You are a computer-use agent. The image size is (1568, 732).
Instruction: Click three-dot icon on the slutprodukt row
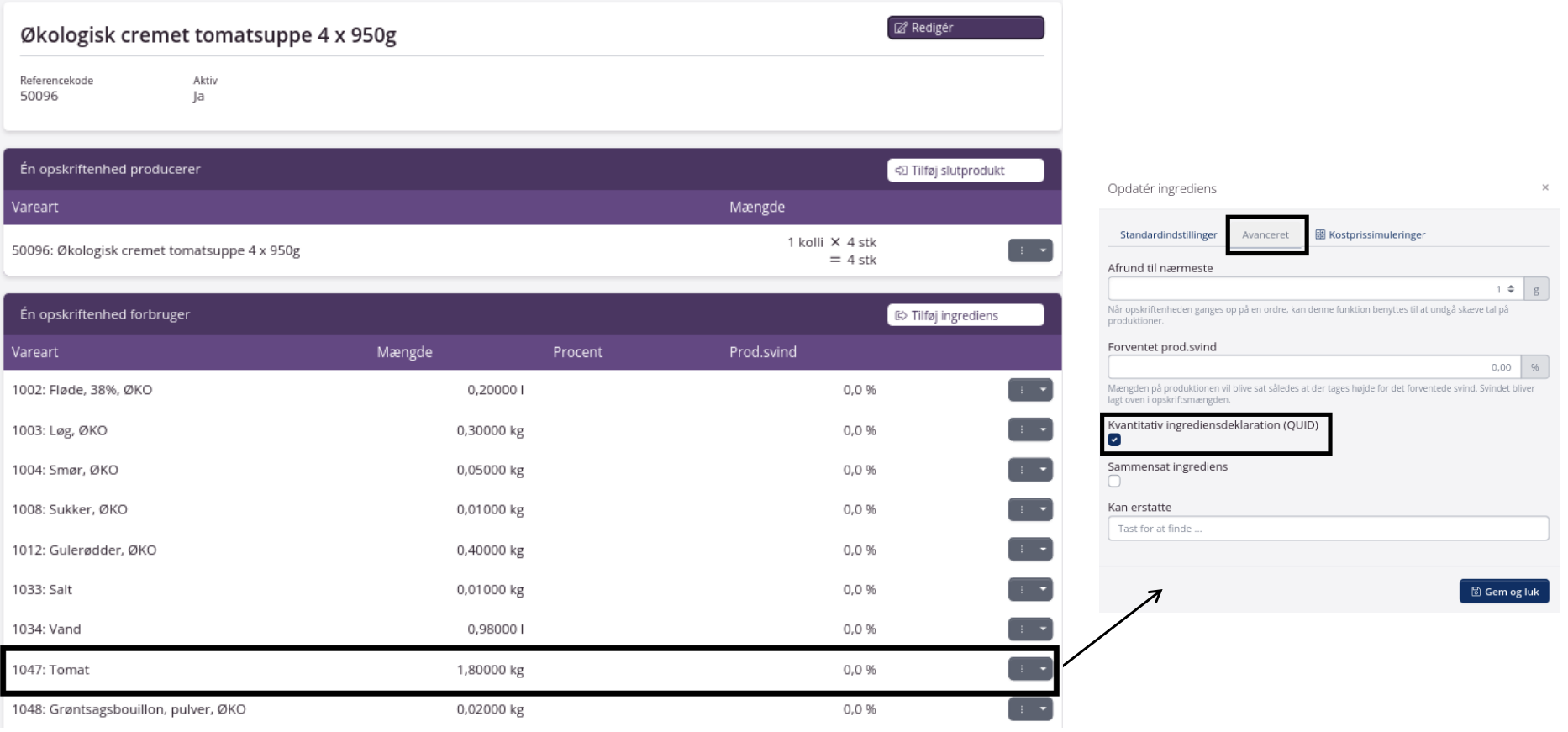pos(1022,250)
